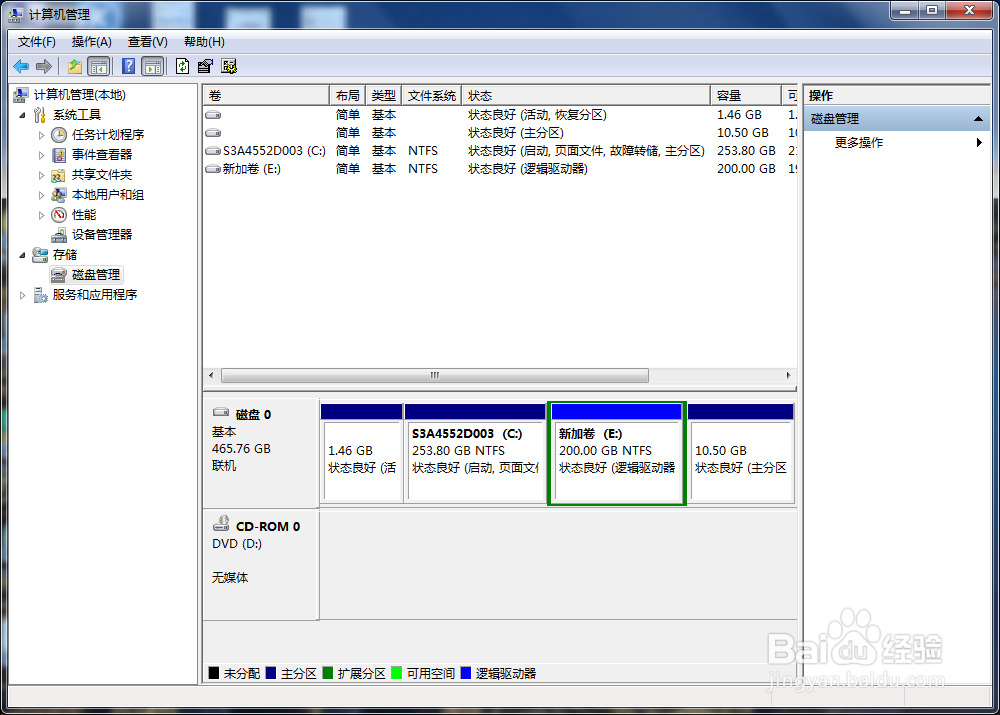Viewport: 1000px width, 715px height.
Task: Open the 查看(V) menu
Action: point(148,42)
